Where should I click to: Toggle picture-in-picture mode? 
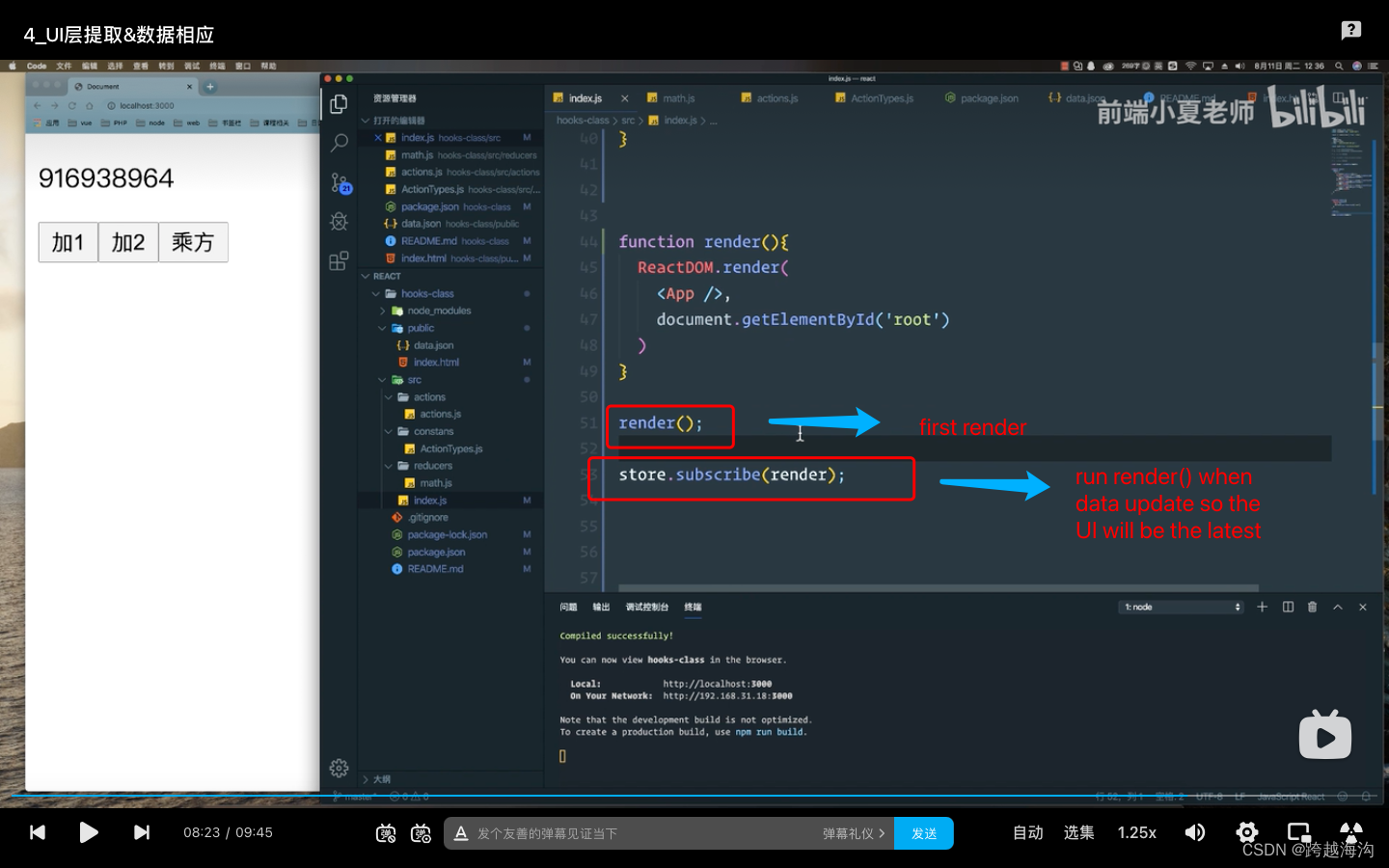(x=1299, y=832)
